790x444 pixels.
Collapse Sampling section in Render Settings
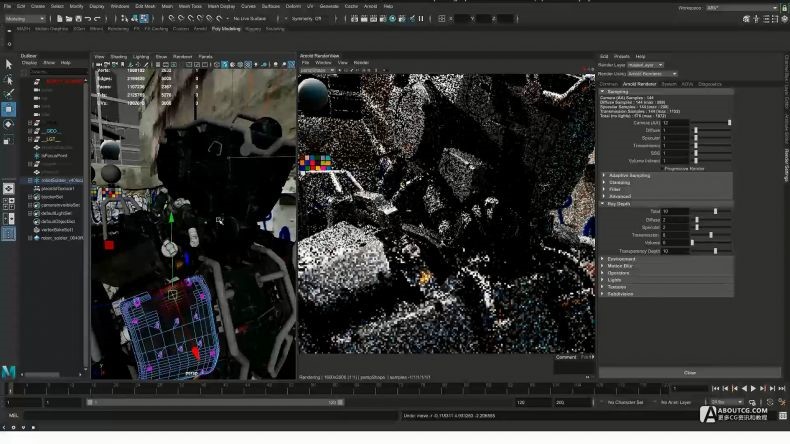coord(602,92)
